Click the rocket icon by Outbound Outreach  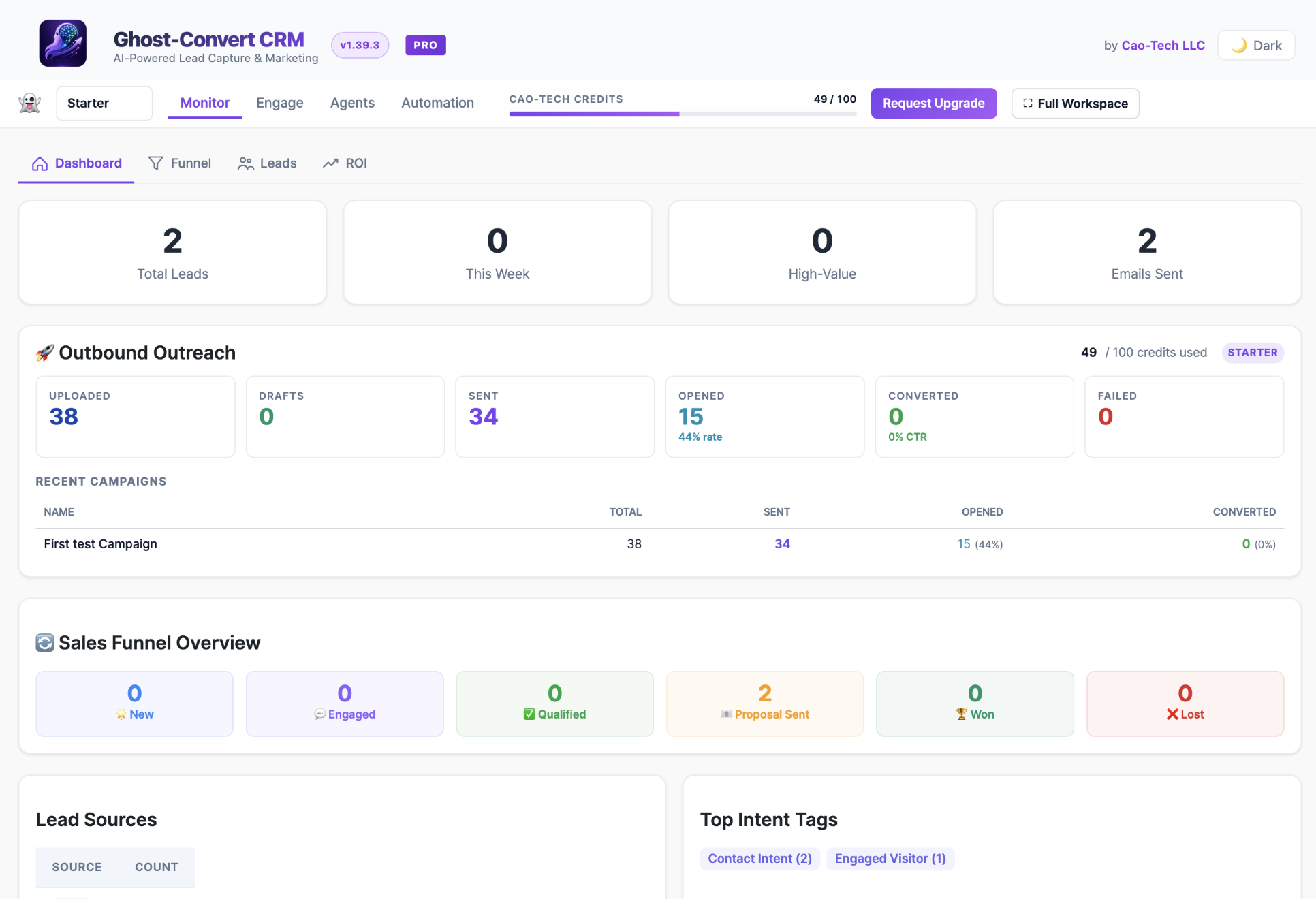[45, 353]
